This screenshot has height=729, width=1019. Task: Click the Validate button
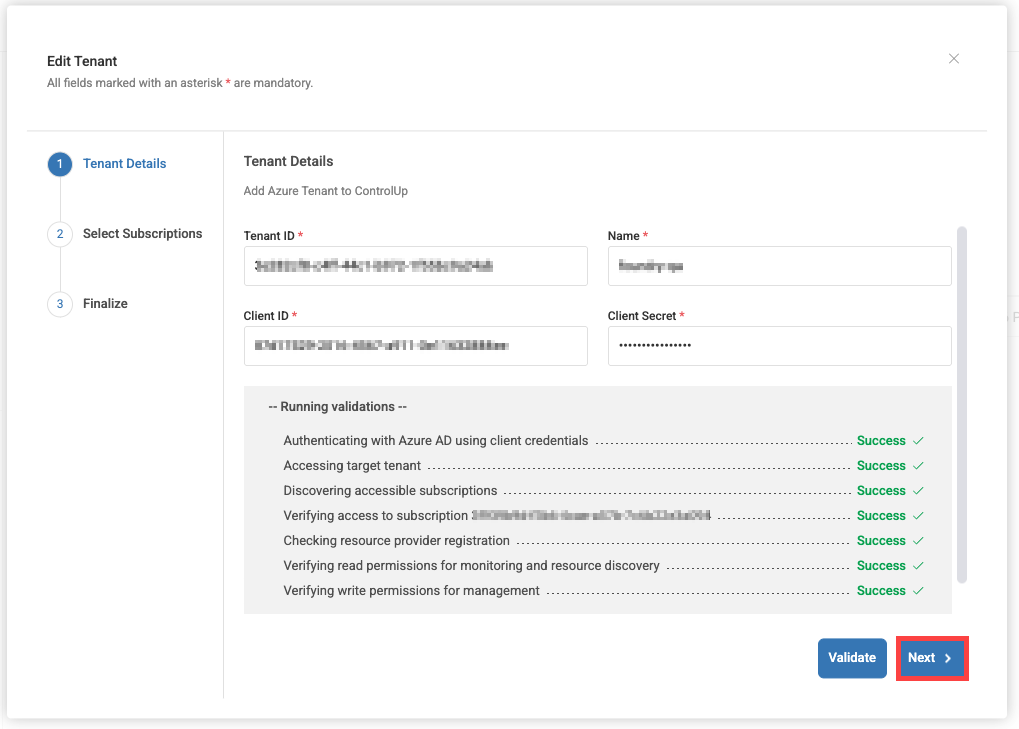coord(851,658)
